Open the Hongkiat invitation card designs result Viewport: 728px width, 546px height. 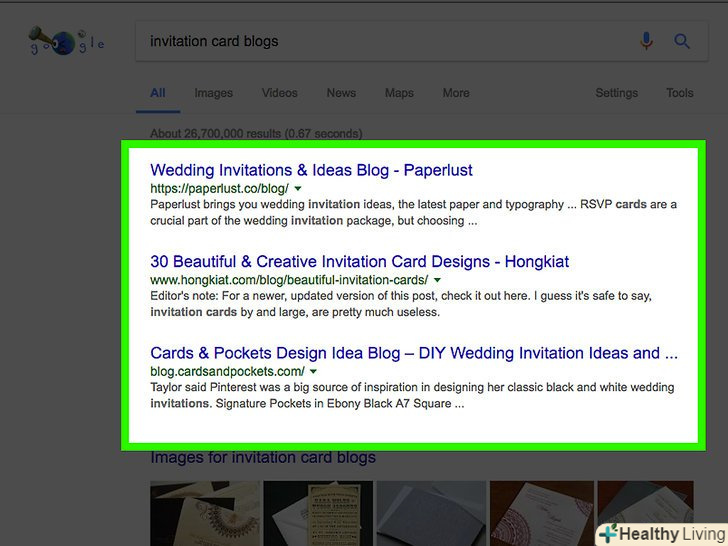point(359,262)
